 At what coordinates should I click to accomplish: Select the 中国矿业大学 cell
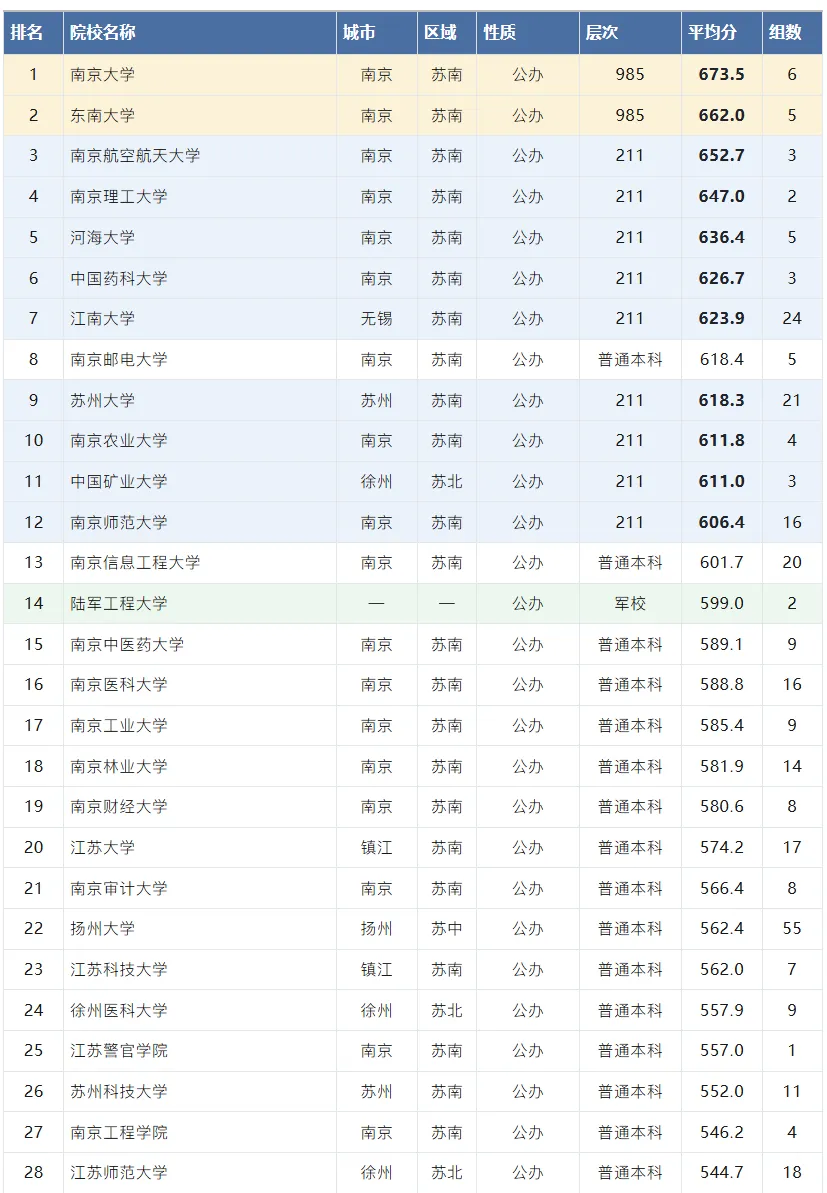point(199,482)
